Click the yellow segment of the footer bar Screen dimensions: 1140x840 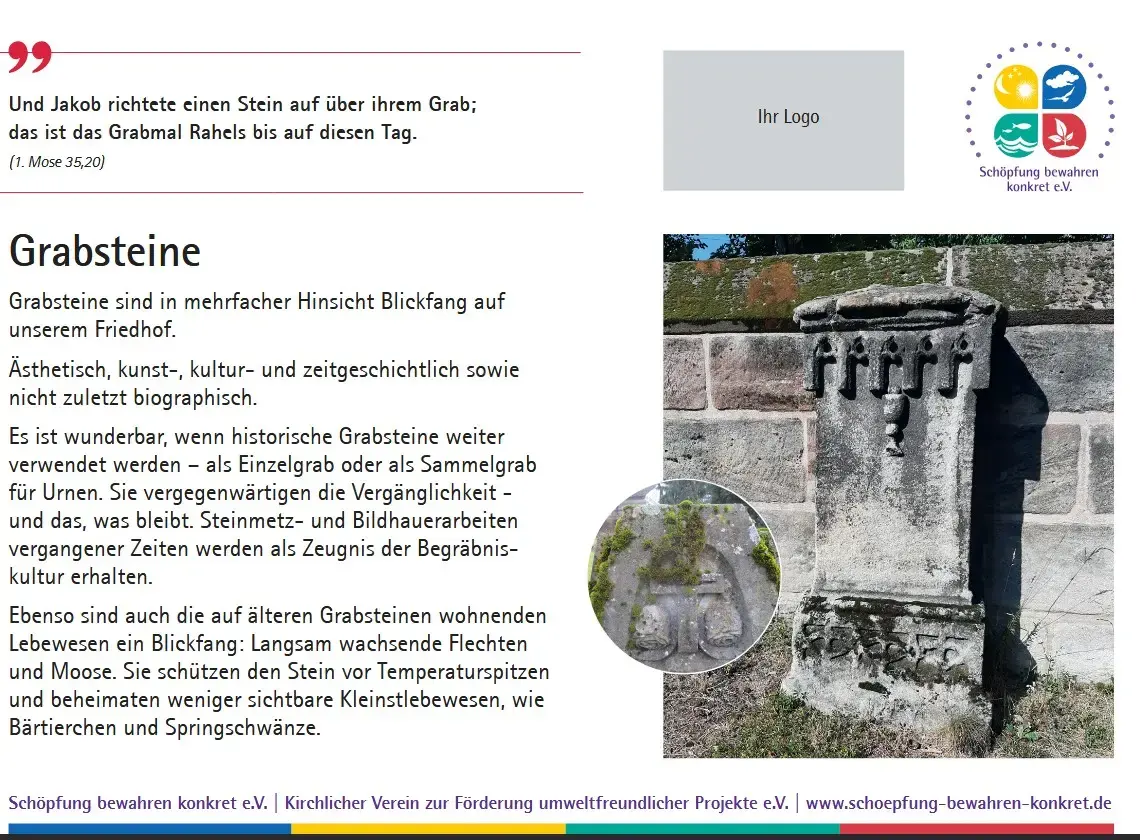click(x=428, y=829)
